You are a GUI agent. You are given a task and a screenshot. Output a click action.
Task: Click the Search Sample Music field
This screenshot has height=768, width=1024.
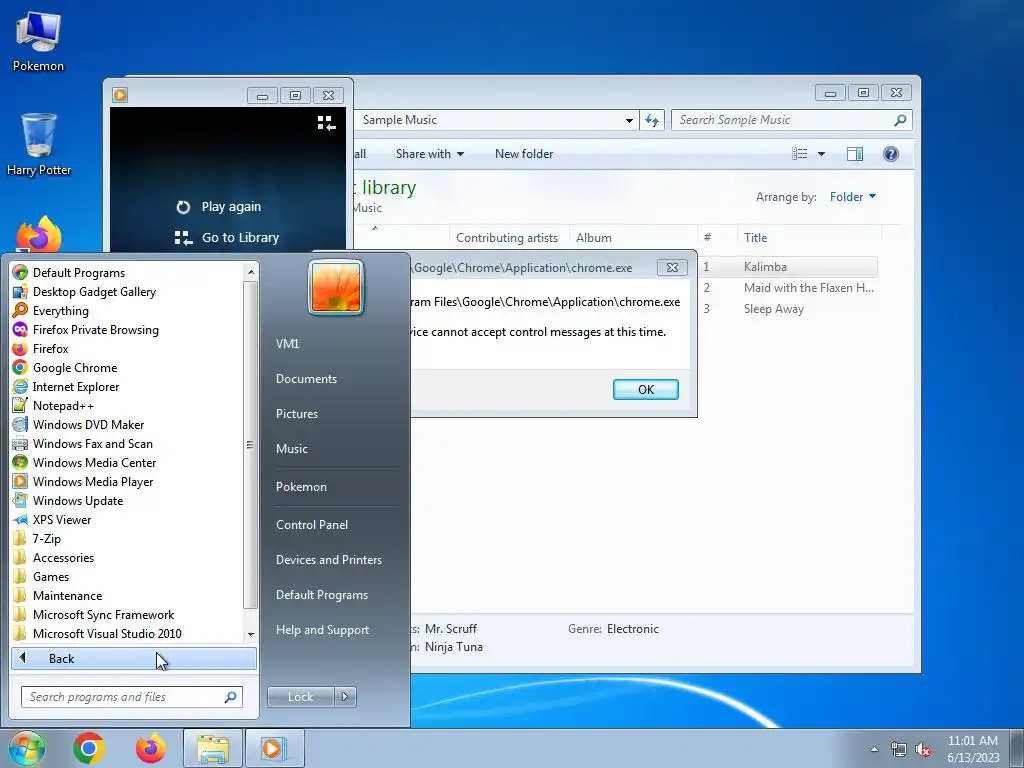click(x=792, y=120)
